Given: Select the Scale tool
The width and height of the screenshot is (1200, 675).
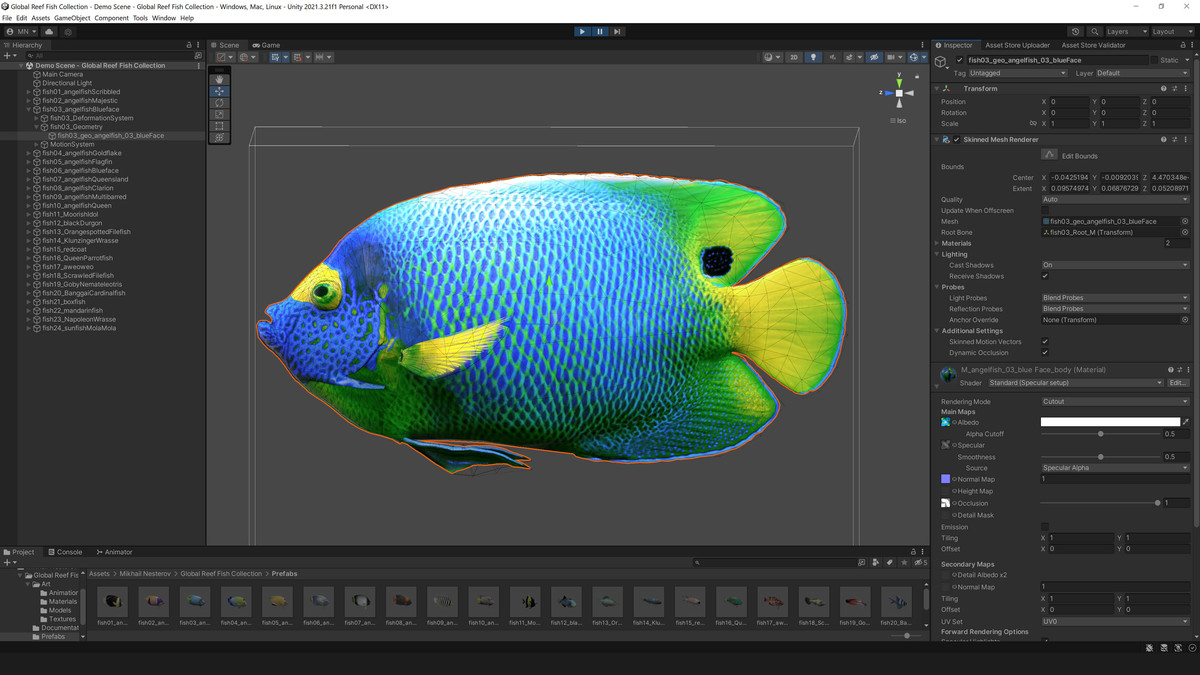Looking at the screenshot, I should coord(219,114).
